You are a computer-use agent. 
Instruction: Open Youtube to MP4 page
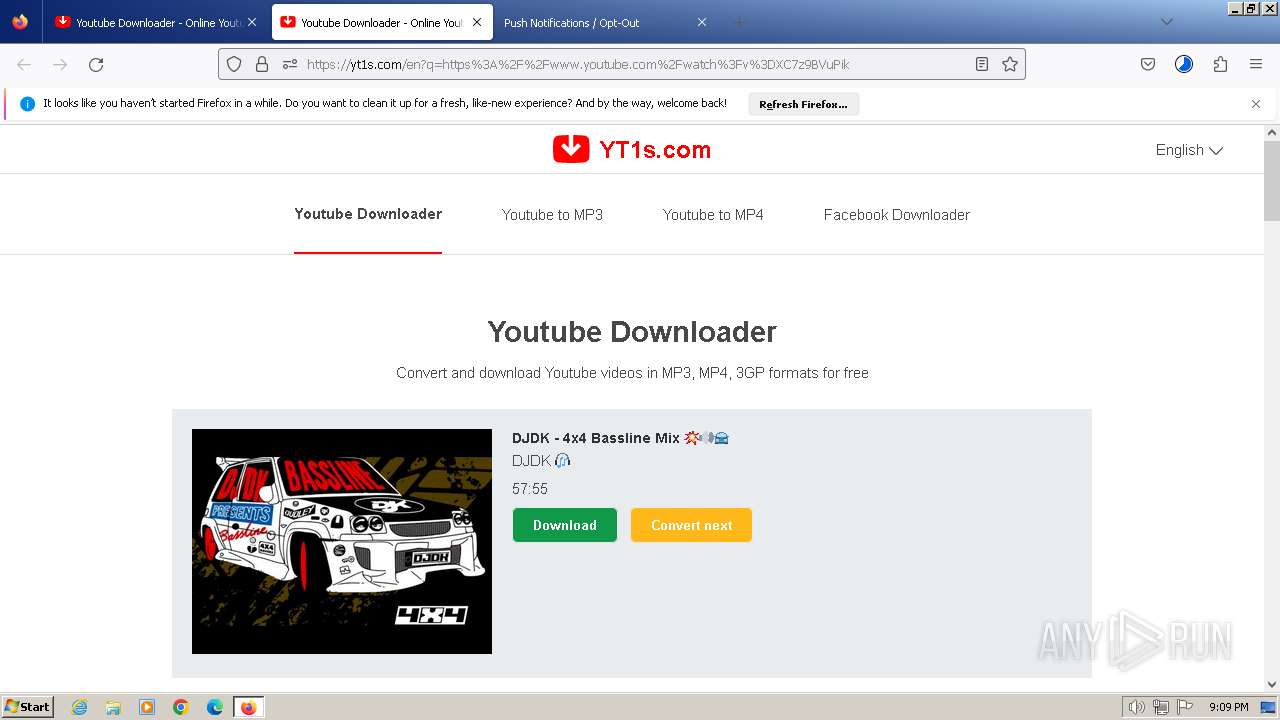[713, 215]
